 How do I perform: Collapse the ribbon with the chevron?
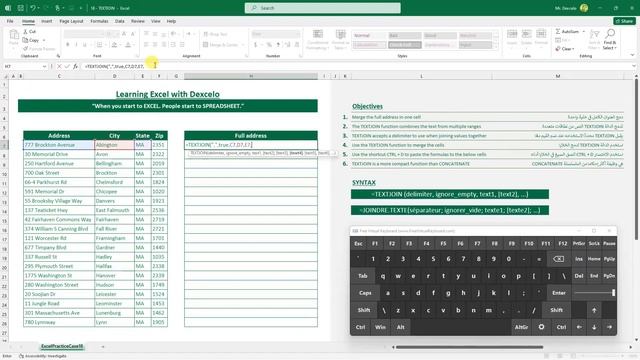click(x=632, y=55)
